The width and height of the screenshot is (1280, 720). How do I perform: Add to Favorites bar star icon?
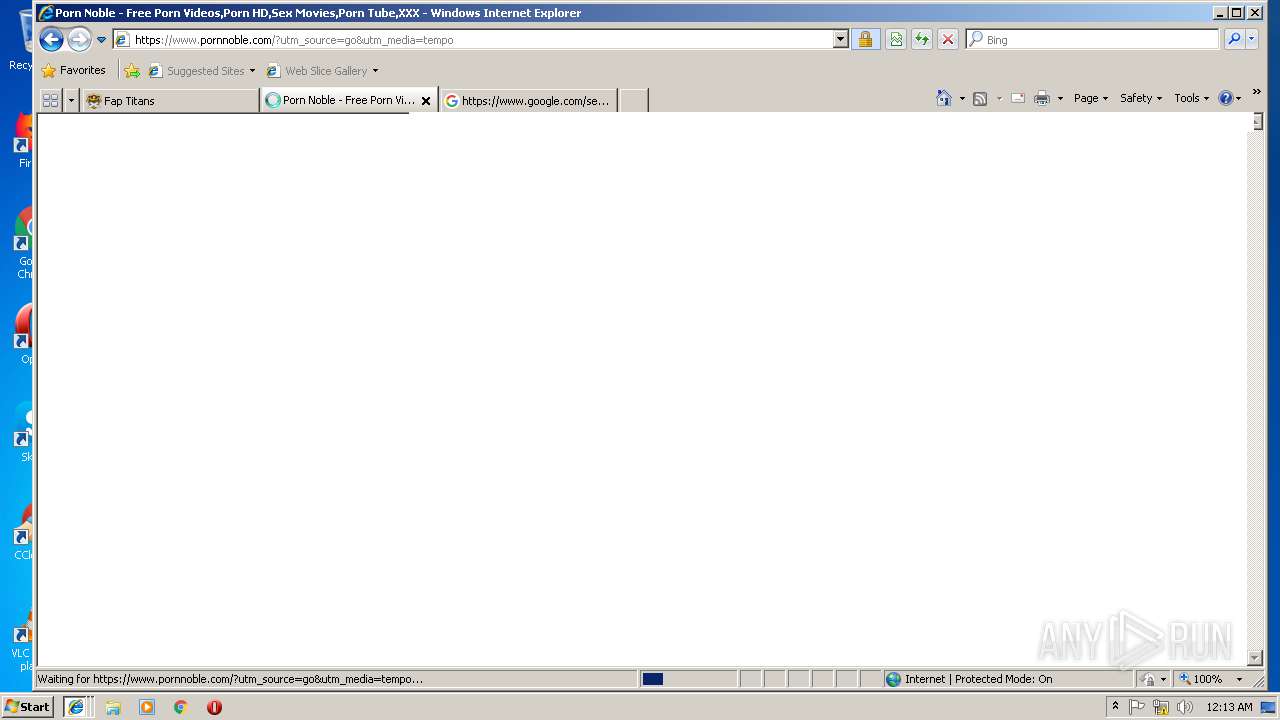[132, 71]
